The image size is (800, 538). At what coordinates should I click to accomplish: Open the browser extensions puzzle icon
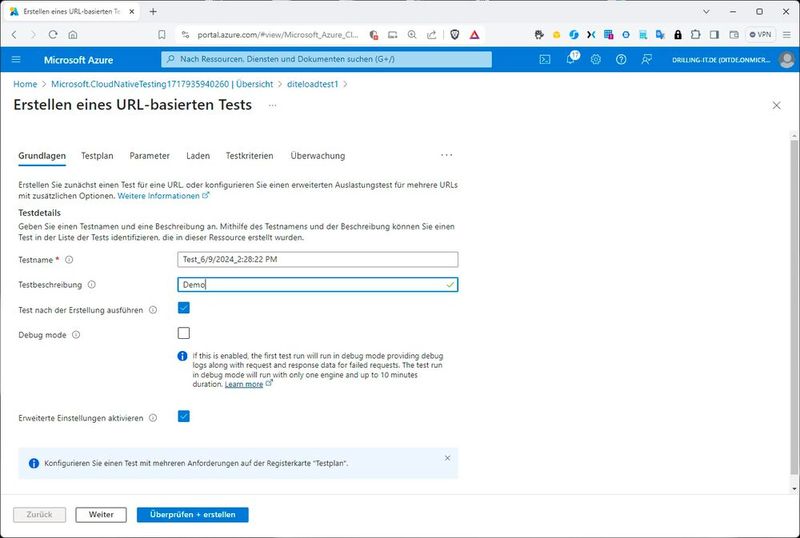pyautogui.click(x=695, y=35)
